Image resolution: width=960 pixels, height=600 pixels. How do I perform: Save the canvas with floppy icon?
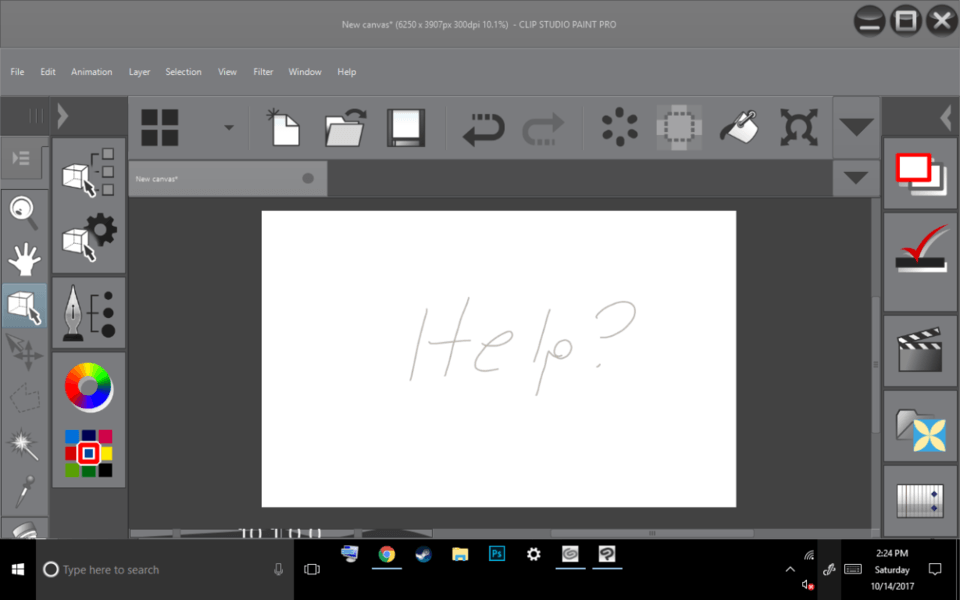[x=406, y=128]
